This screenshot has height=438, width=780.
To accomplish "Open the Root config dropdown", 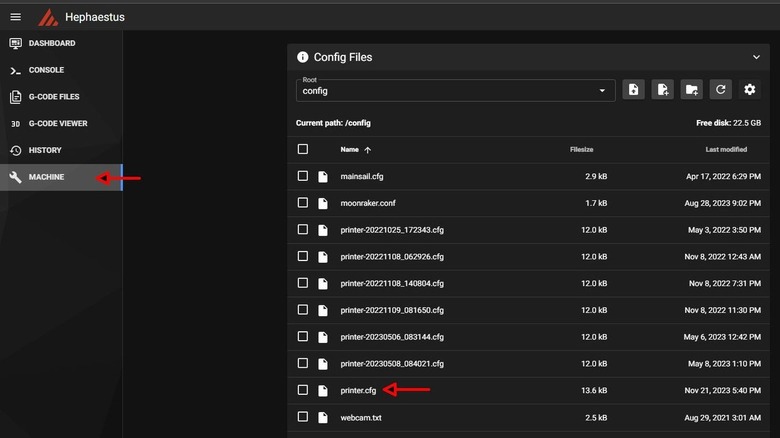I will [455, 90].
